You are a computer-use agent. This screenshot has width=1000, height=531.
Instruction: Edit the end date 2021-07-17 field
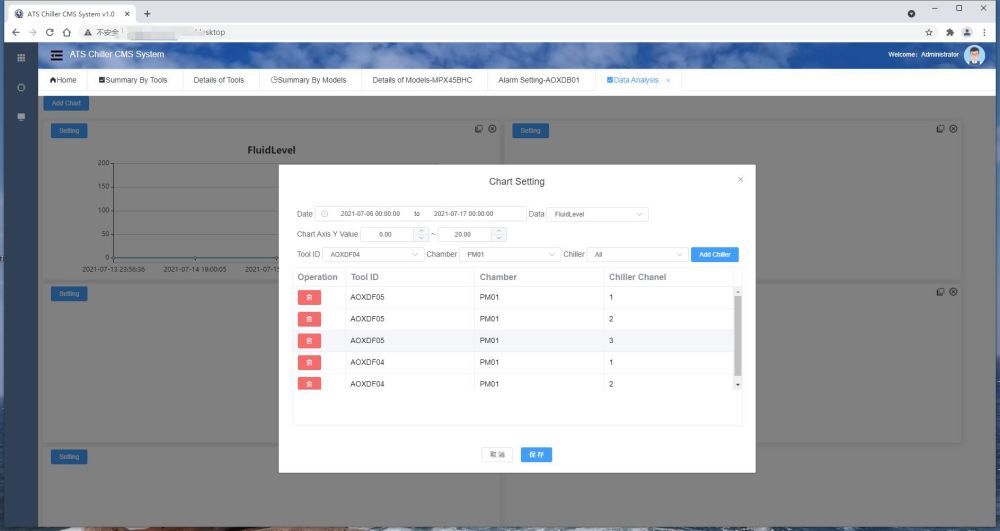point(464,214)
